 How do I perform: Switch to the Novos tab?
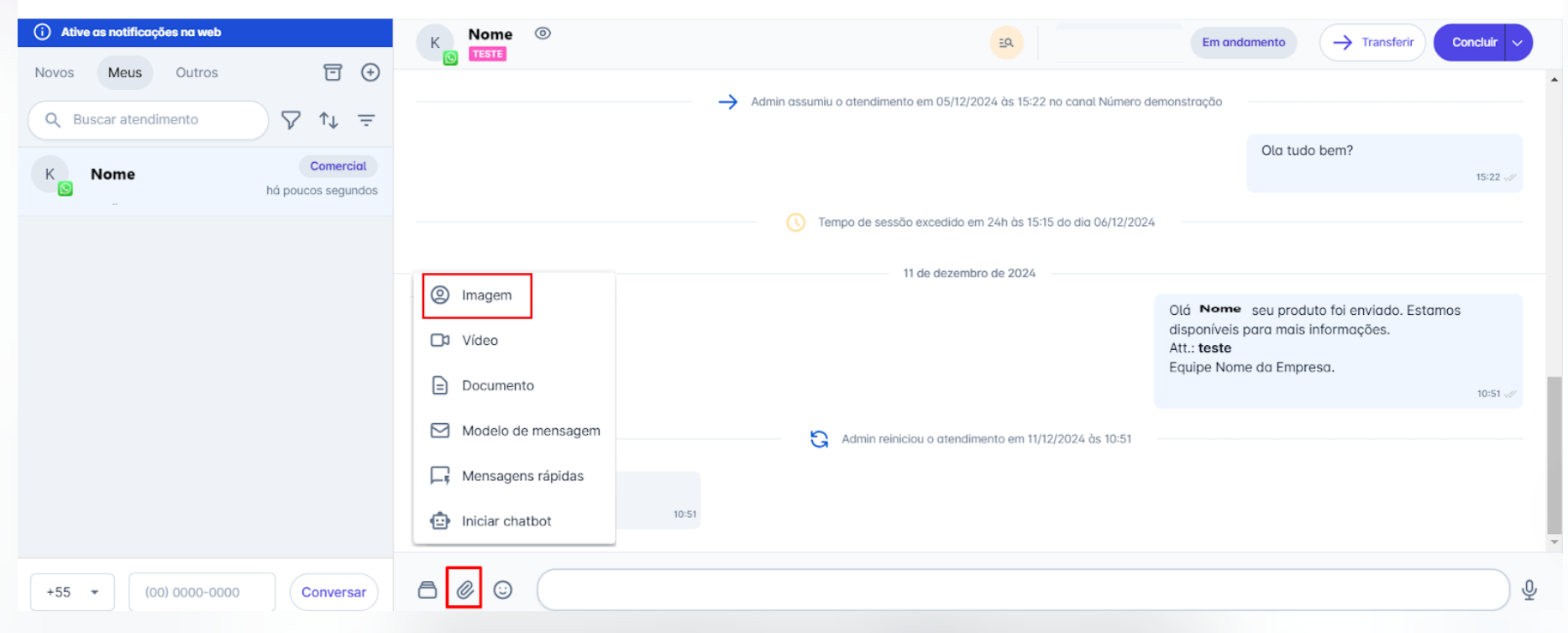pyautogui.click(x=55, y=73)
